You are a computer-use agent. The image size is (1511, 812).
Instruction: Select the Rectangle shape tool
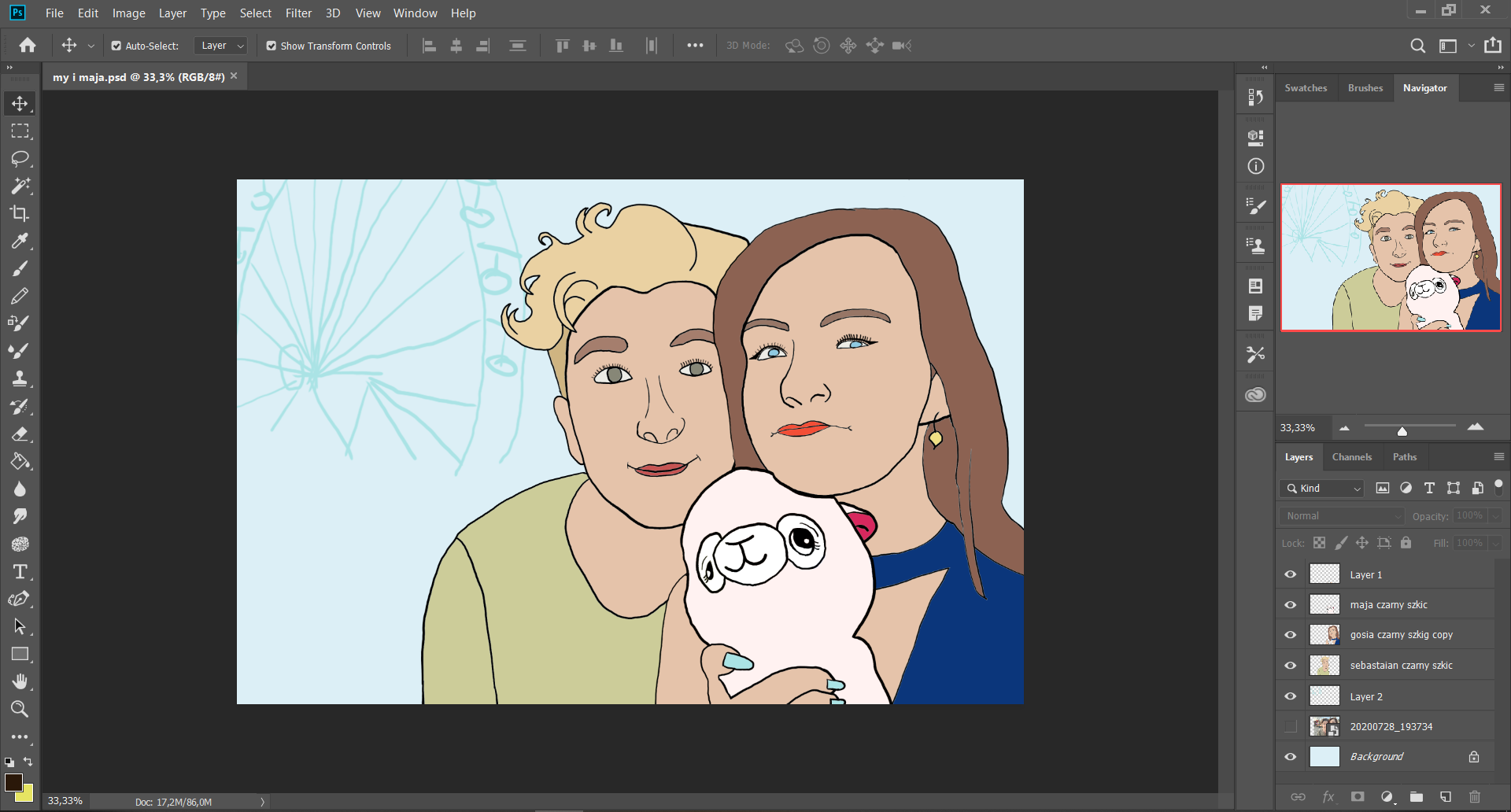[x=20, y=654]
